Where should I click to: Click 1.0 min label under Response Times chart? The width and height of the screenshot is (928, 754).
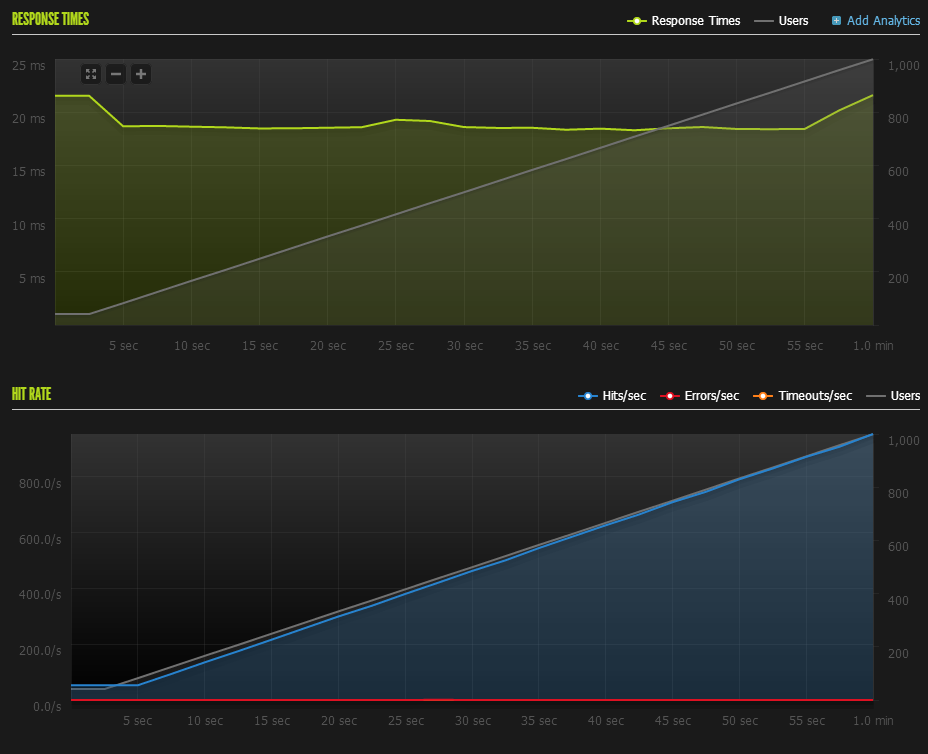pyautogui.click(x=873, y=346)
